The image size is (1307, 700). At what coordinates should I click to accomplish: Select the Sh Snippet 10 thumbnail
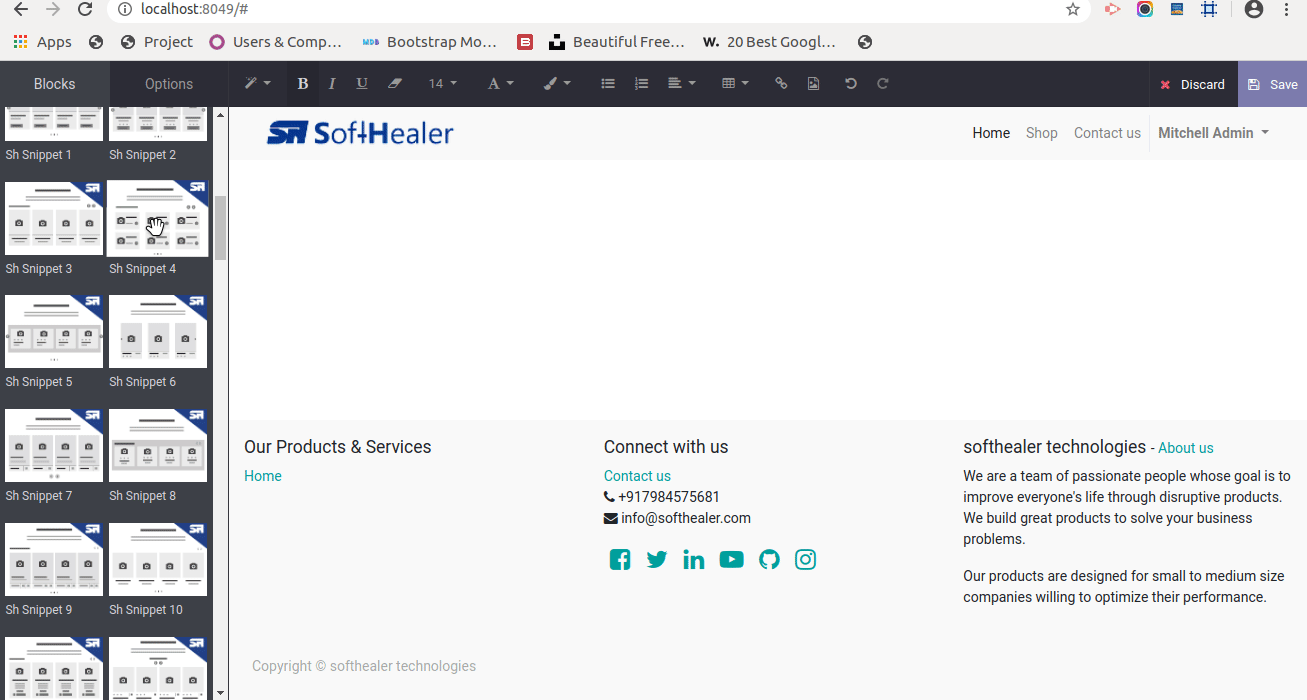click(158, 559)
